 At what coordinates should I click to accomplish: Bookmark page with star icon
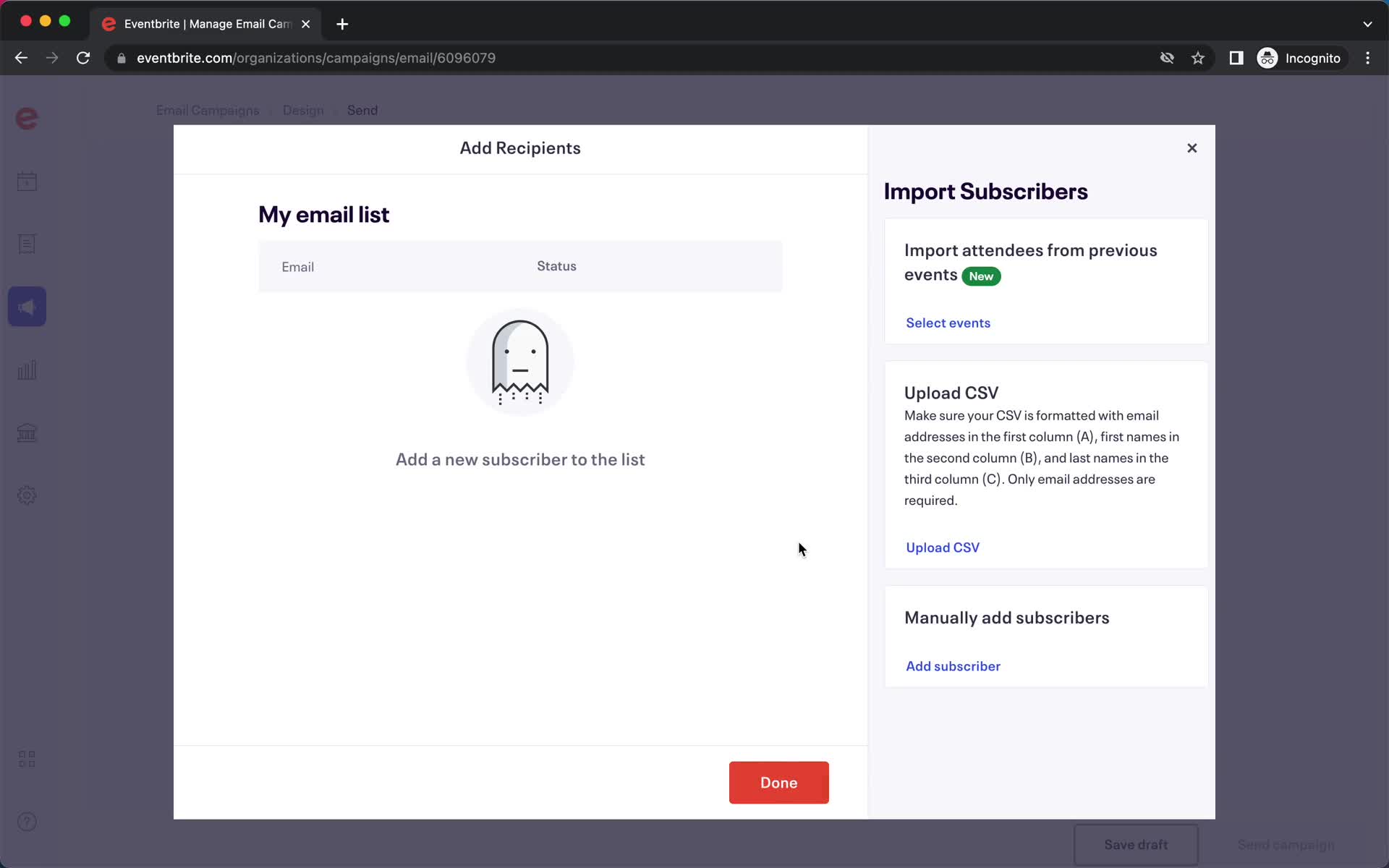[x=1198, y=58]
